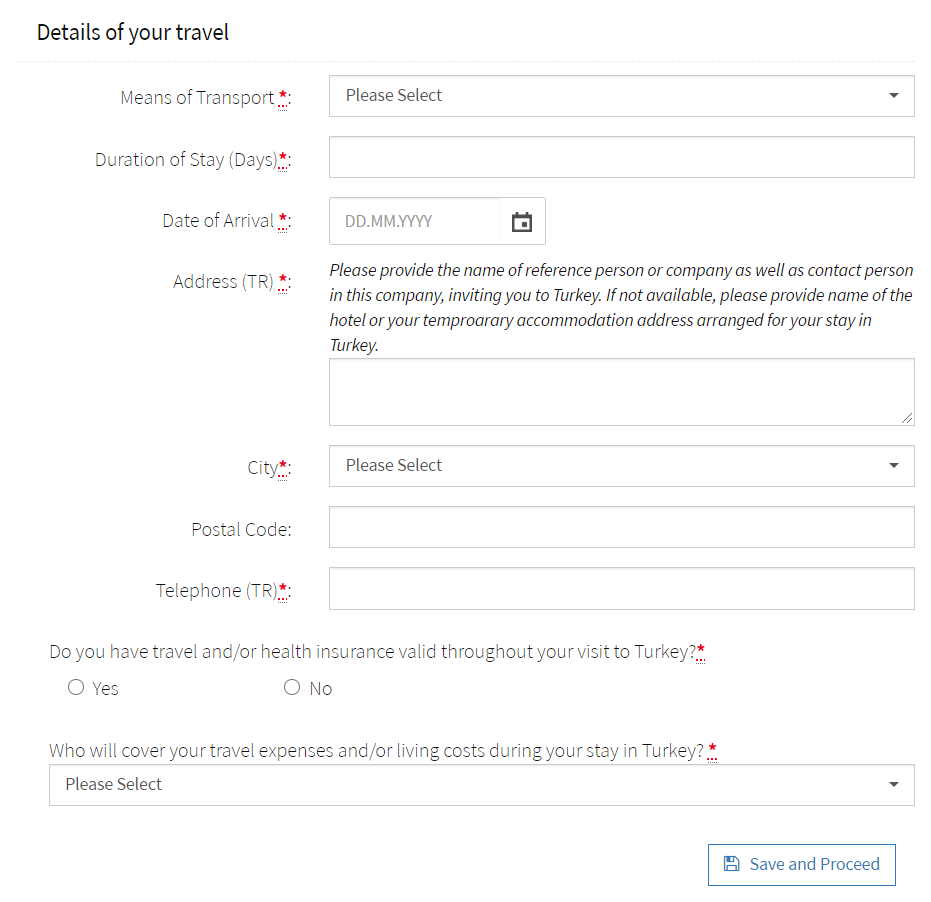Click the Address box resize handle
The height and width of the screenshot is (902, 931).
tap(906, 418)
